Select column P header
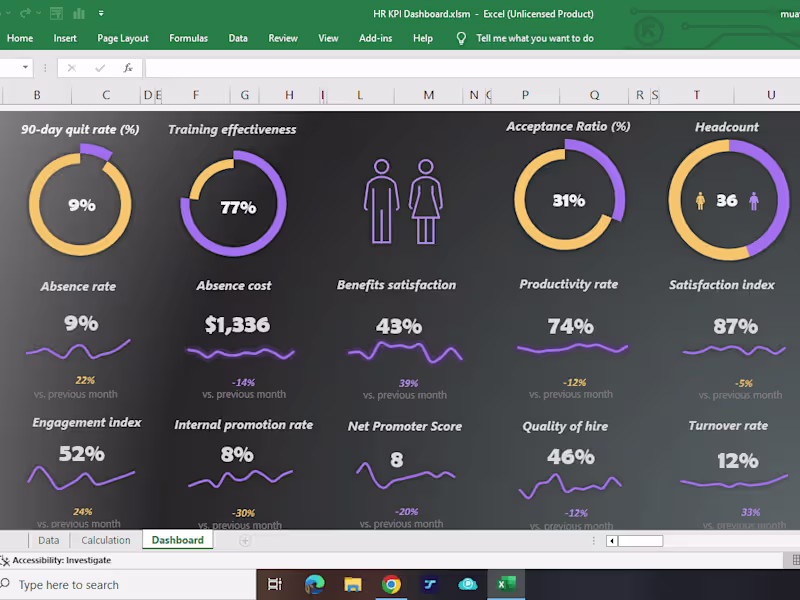Image resolution: width=800 pixels, height=600 pixels. click(525, 95)
